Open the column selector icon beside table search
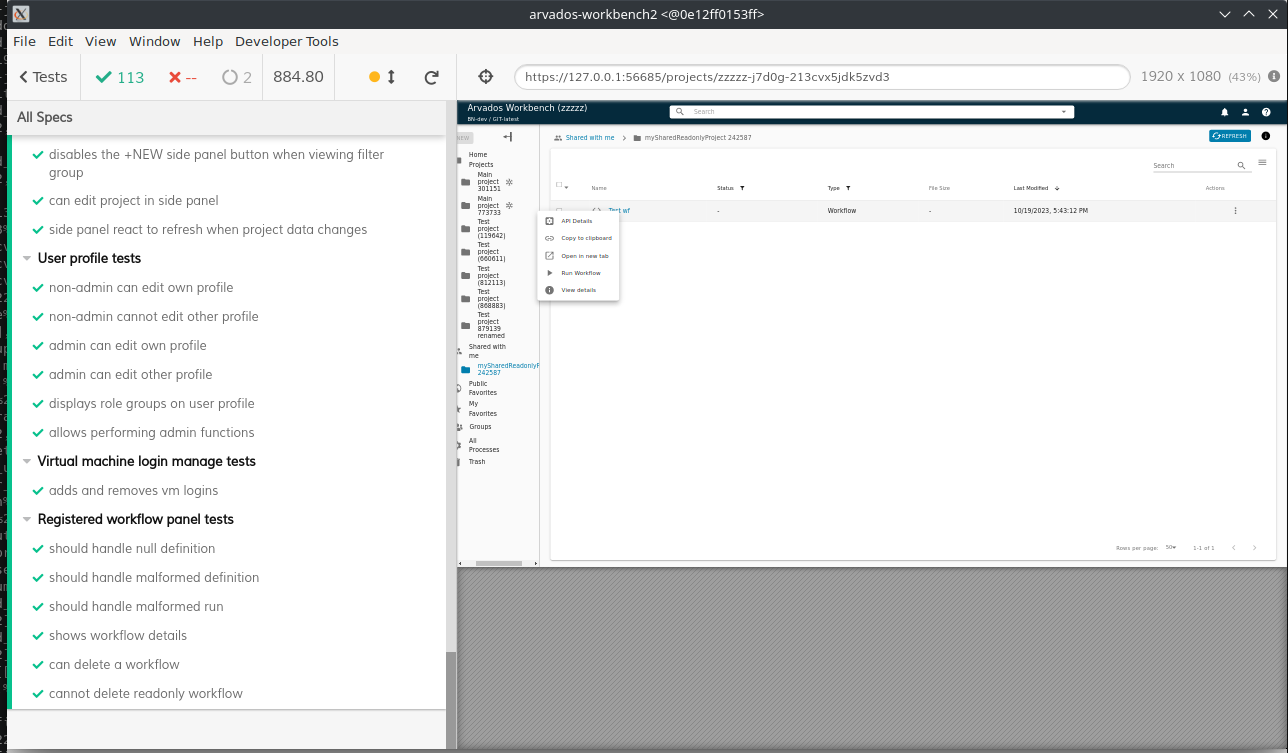Viewport: 1288px width, 753px height. pos(1262,163)
